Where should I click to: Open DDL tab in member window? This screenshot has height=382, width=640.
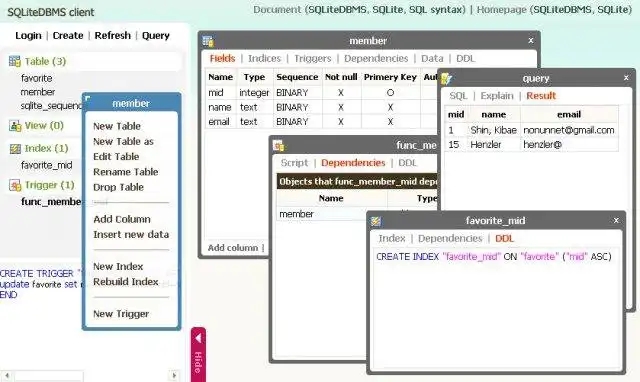coord(466,58)
